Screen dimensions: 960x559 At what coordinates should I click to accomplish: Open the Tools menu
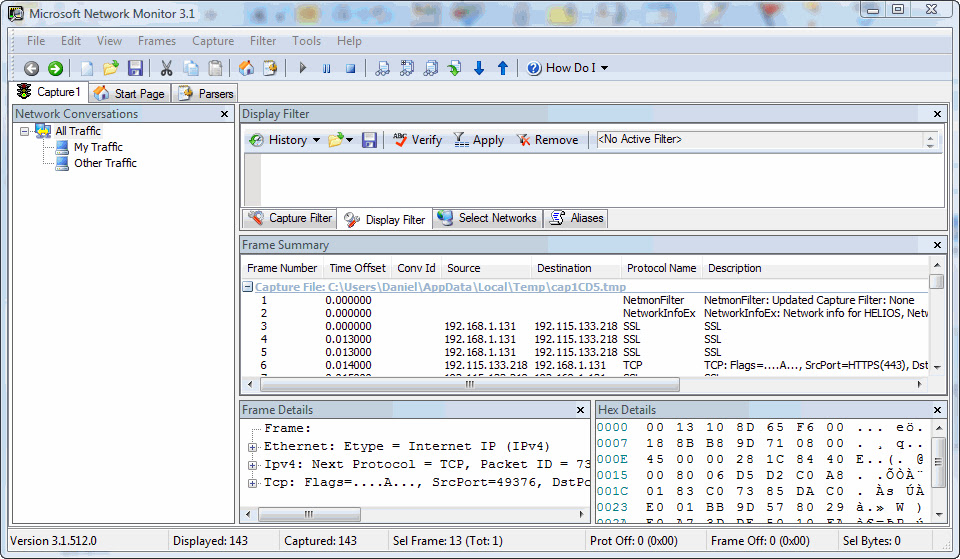pyautogui.click(x=306, y=41)
